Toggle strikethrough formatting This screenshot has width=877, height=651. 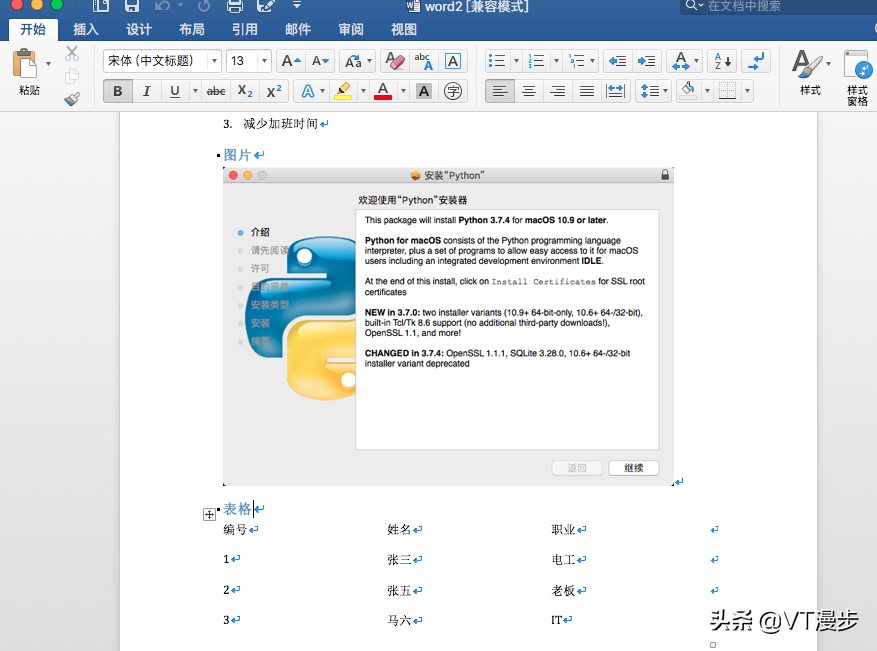click(x=215, y=90)
